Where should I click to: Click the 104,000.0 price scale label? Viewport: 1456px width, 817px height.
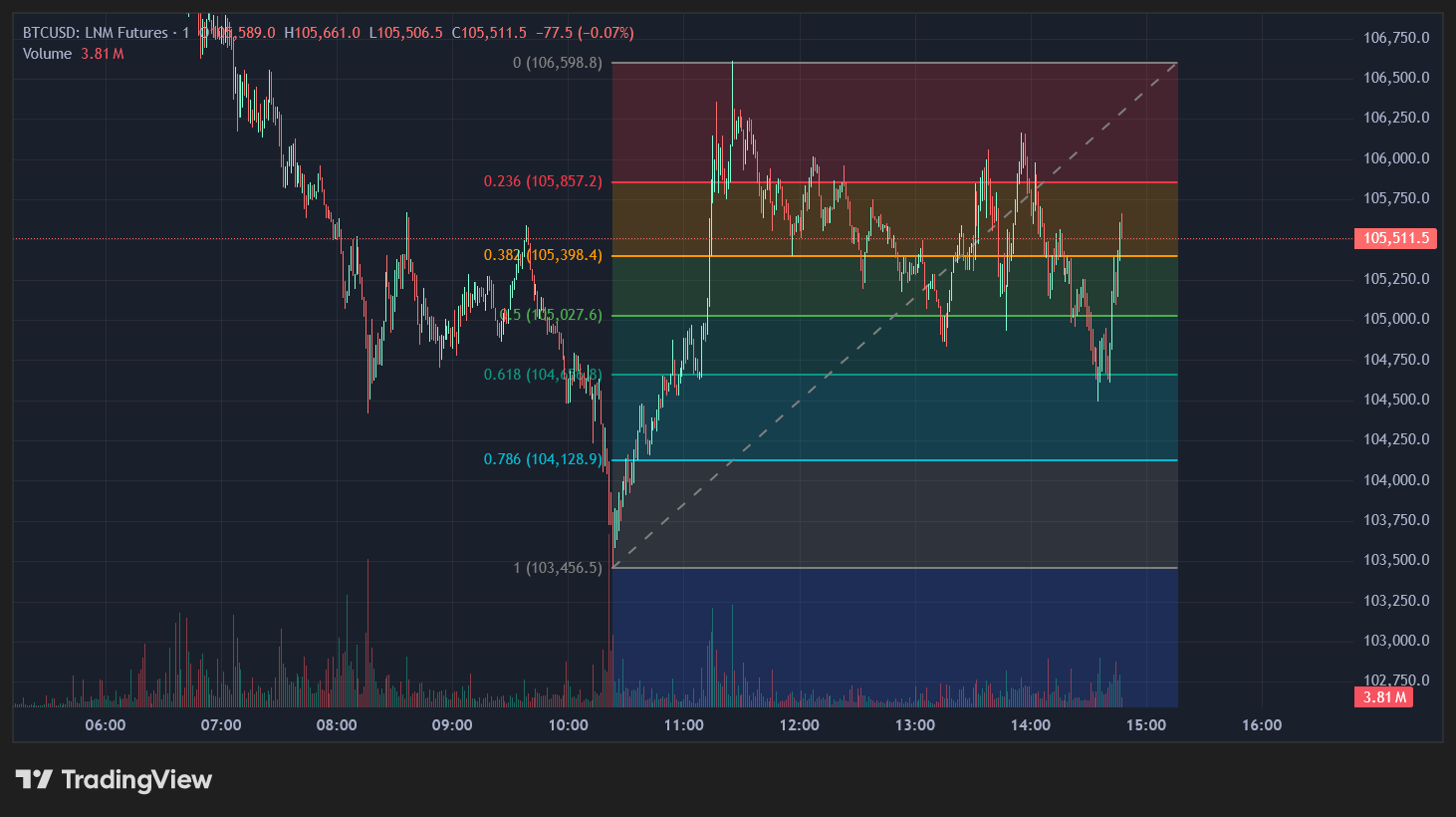(1395, 480)
